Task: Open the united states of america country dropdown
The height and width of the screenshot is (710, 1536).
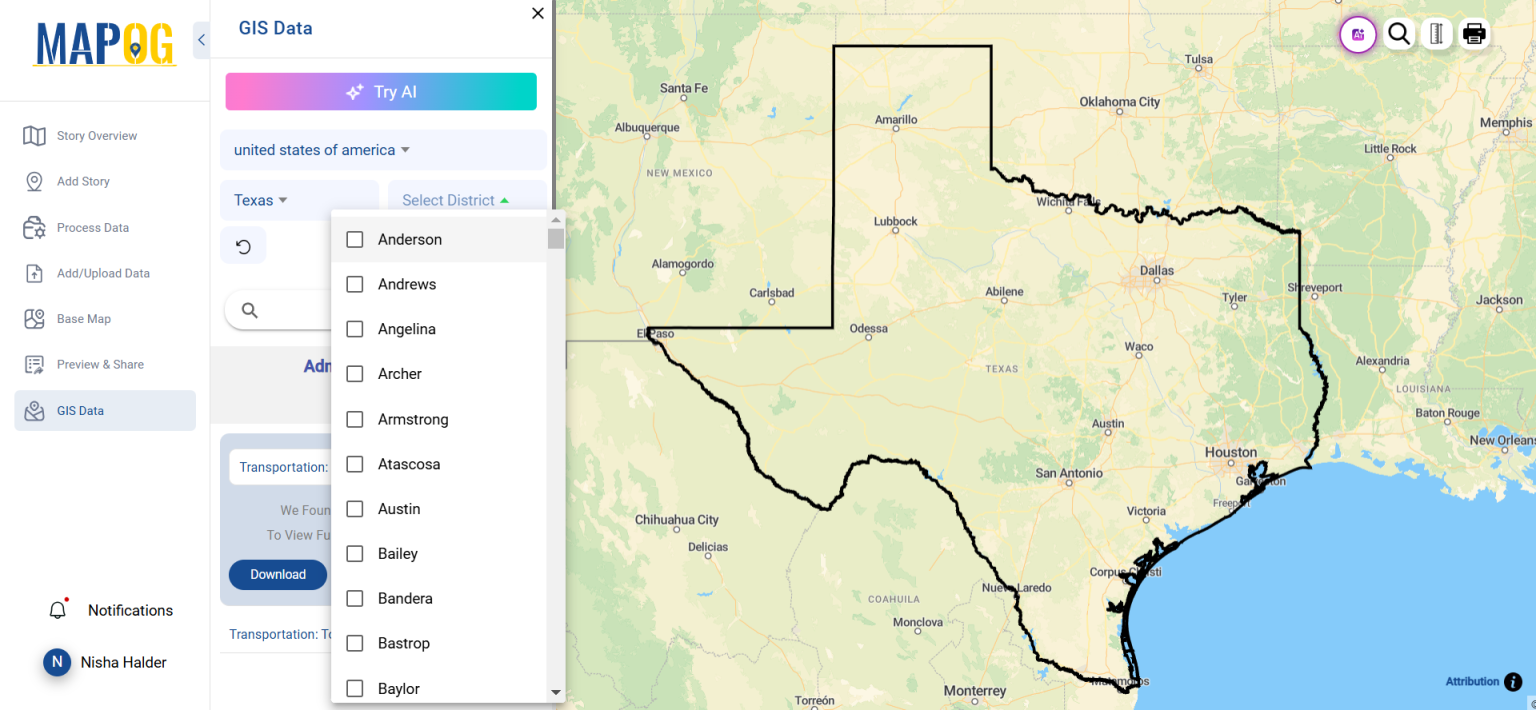Action: coord(319,149)
